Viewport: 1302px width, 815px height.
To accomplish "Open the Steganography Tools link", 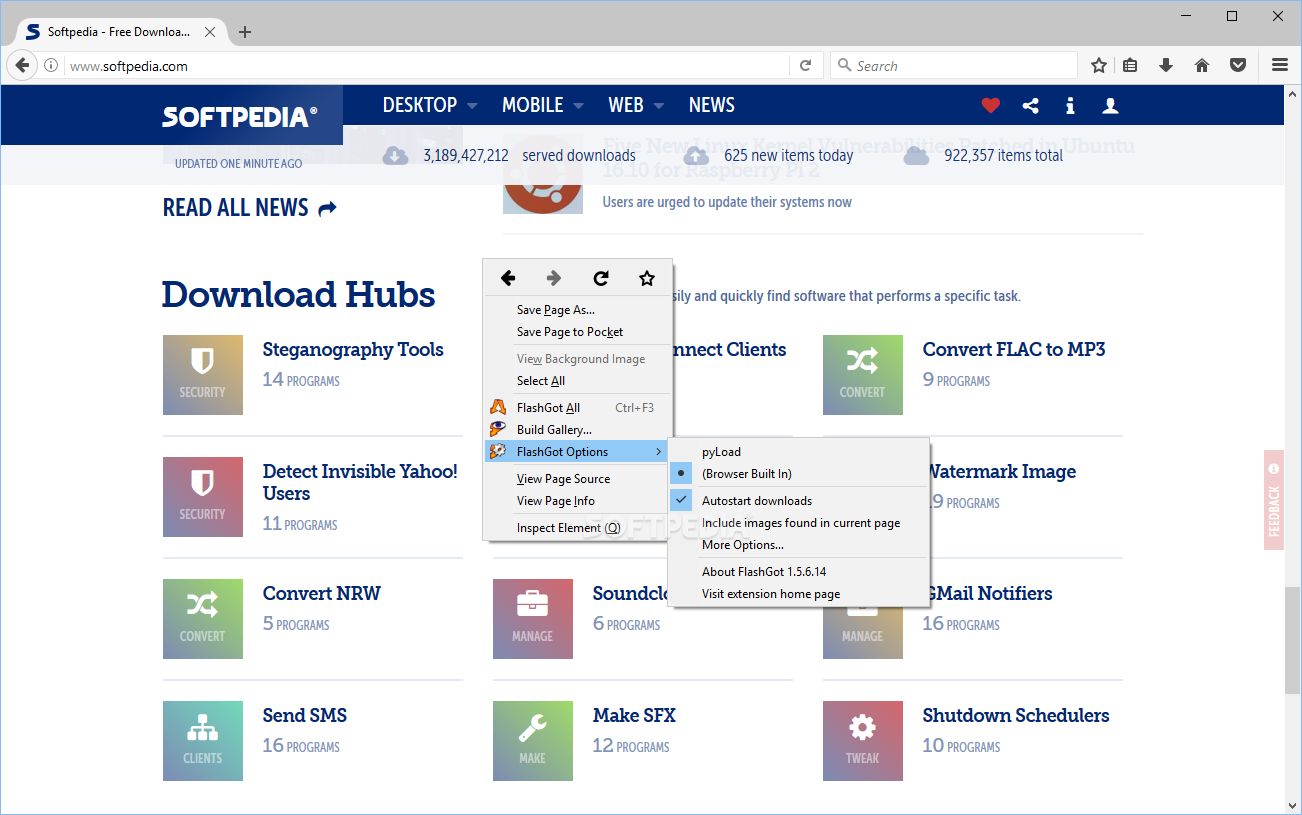I will coord(353,350).
